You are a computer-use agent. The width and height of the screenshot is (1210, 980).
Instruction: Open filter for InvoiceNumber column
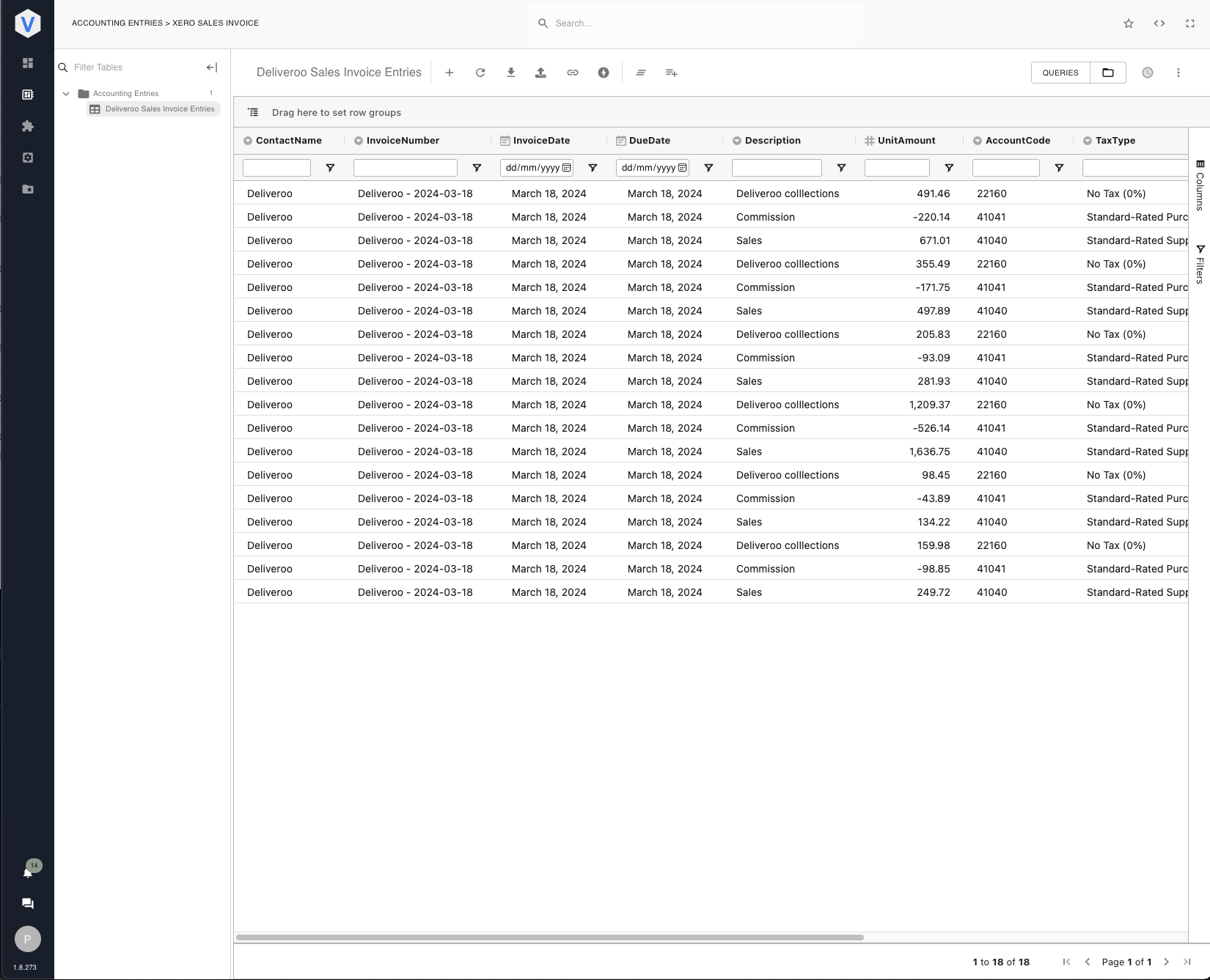[x=477, y=168]
